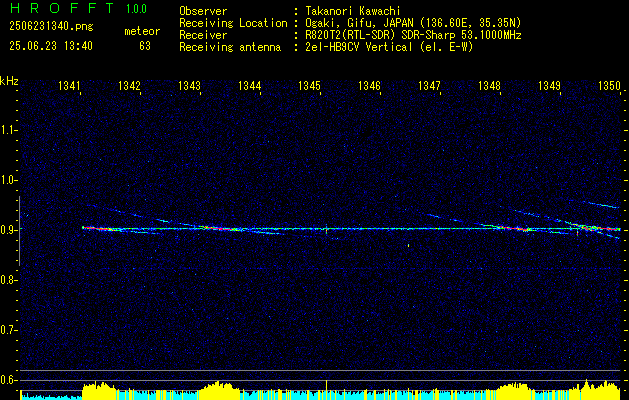Click the kHz axis unit label
629x400 pixels.
9,81
